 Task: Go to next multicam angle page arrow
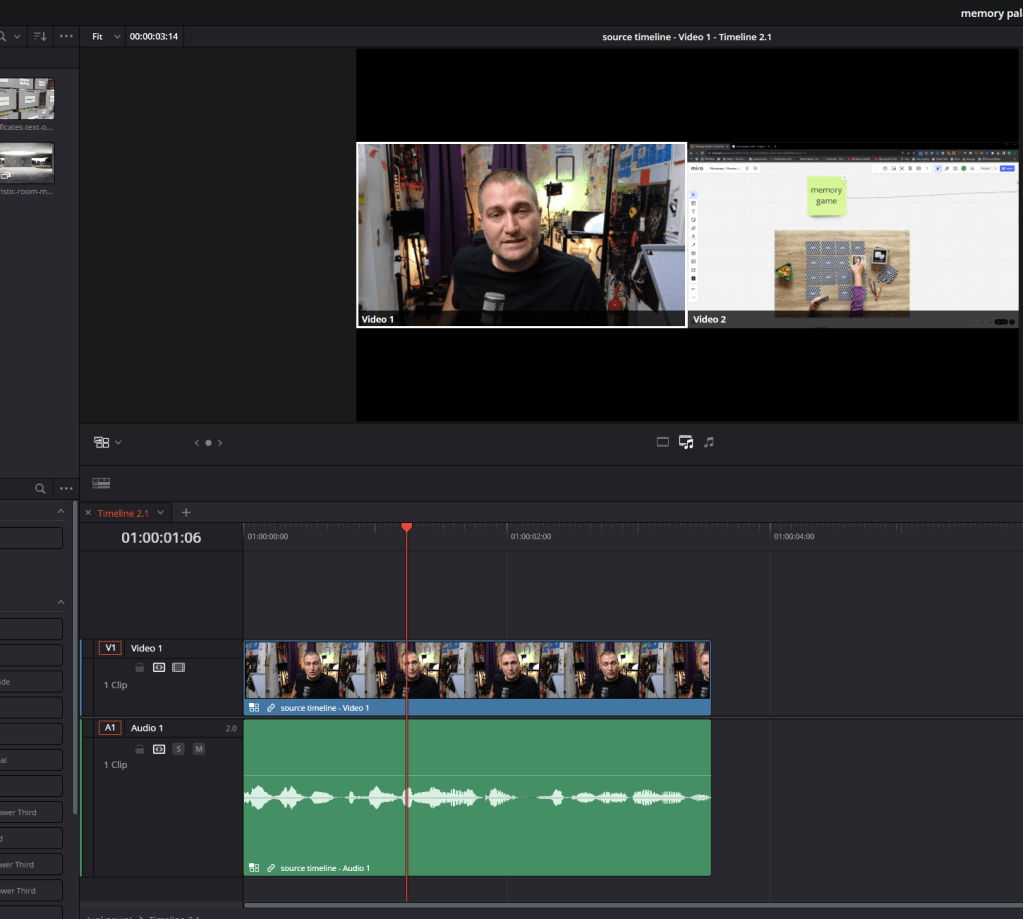(220, 443)
